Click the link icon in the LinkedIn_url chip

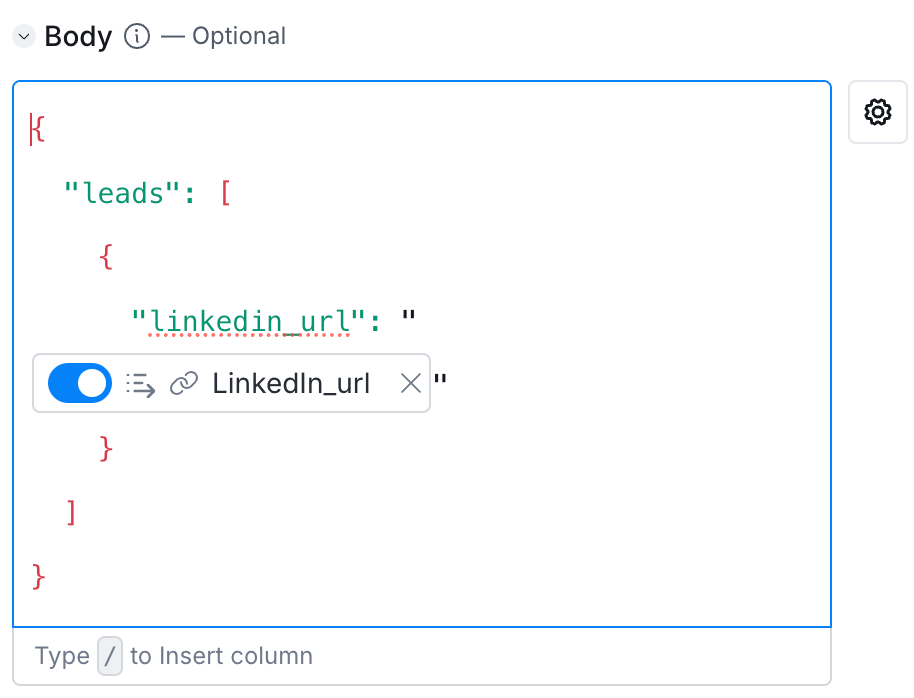(x=183, y=383)
